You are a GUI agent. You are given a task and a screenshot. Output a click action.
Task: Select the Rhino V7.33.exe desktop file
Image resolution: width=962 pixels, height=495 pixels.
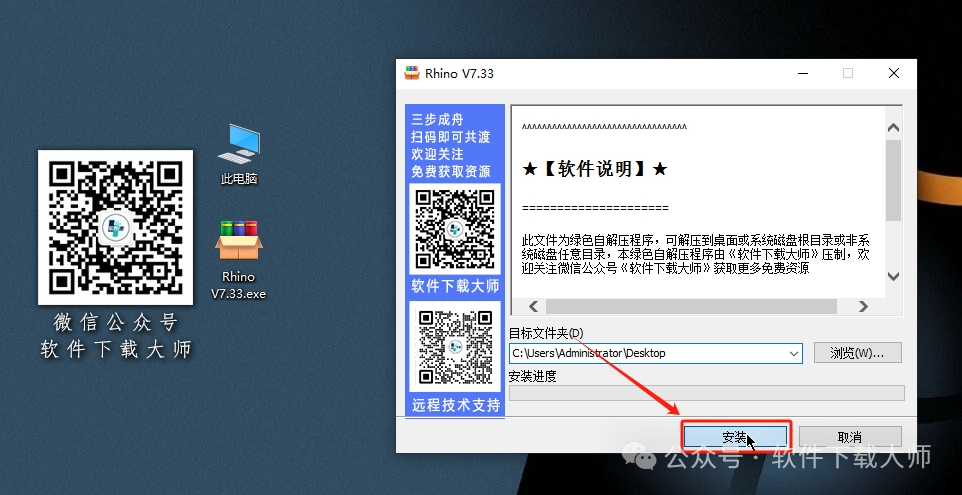(239, 259)
